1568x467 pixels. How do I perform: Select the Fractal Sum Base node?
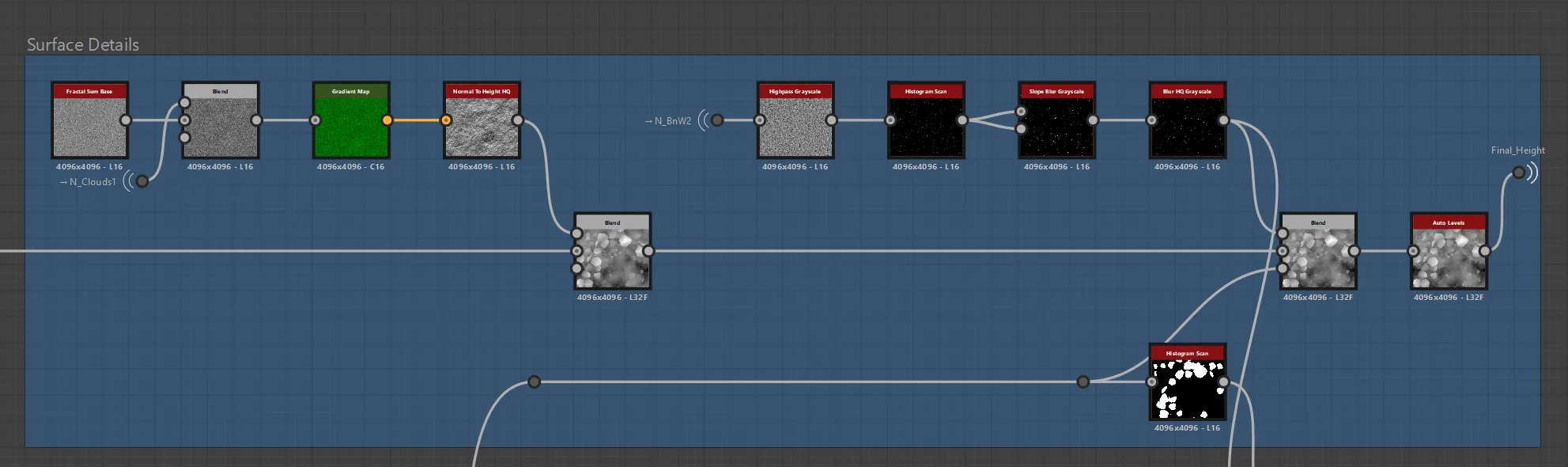(89, 120)
